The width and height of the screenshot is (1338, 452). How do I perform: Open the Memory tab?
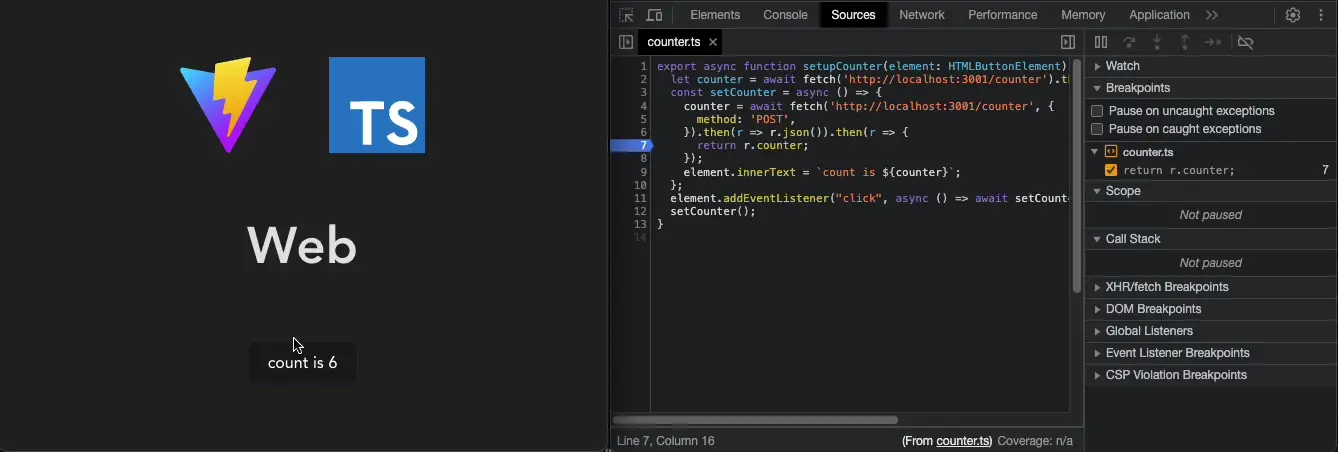(1083, 15)
